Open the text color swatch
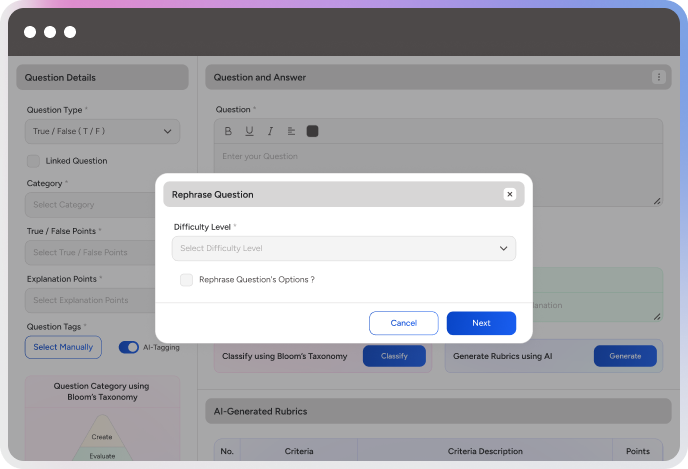The width and height of the screenshot is (688, 469). (312, 131)
